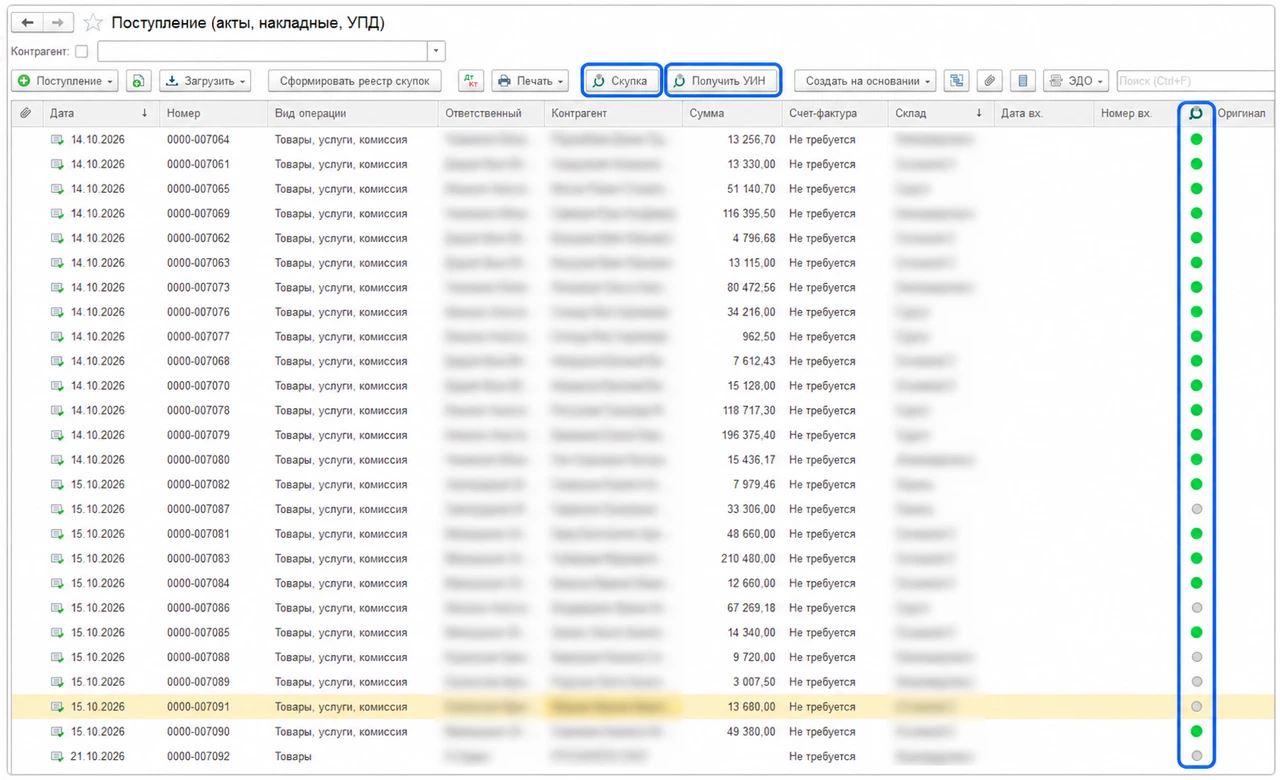
Task: Open the Контрагент filter dropdown arrow
Action: (436, 51)
